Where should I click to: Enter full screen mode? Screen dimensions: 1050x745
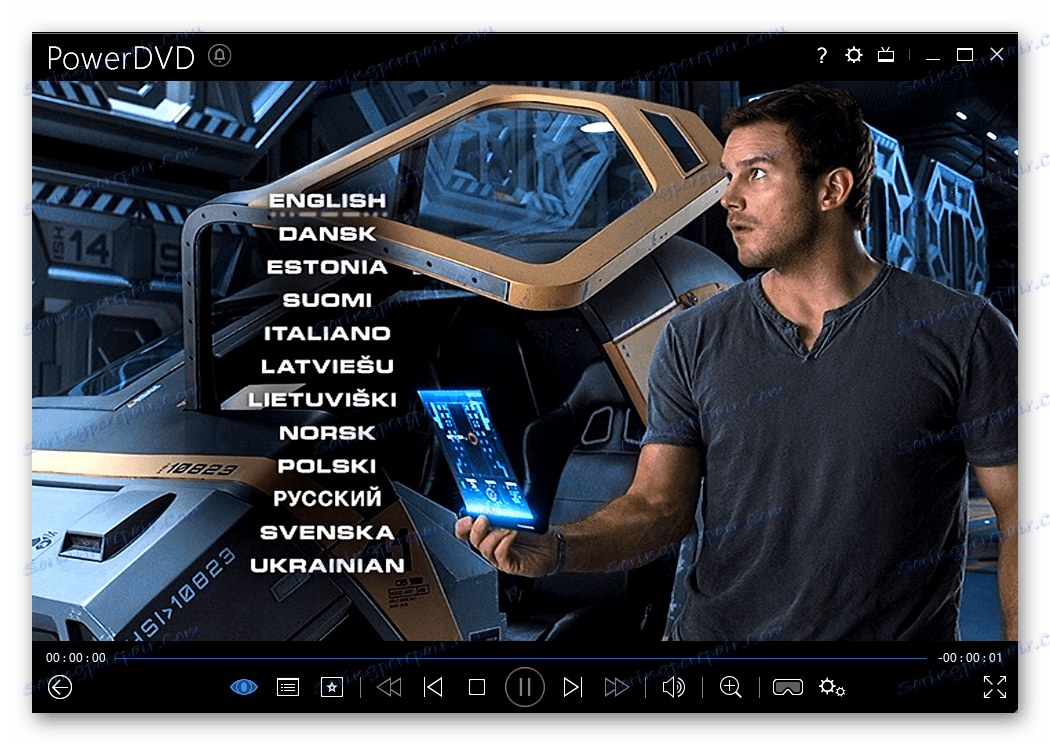[995, 687]
